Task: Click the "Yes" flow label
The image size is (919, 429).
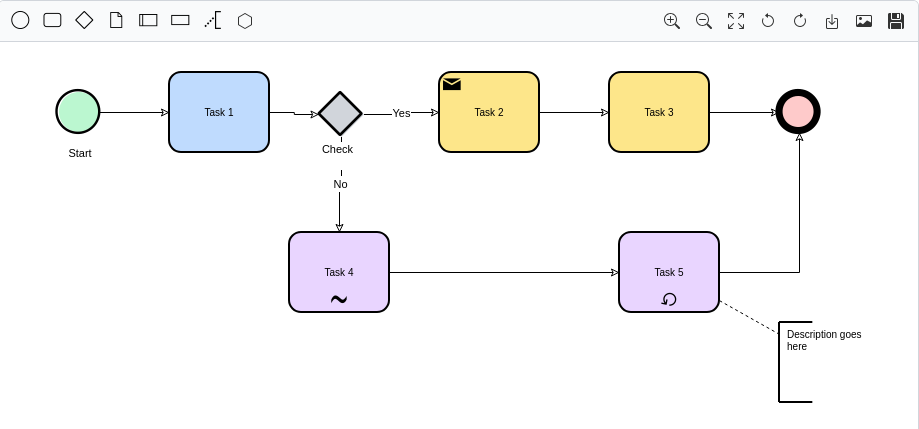Action: pyautogui.click(x=401, y=113)
